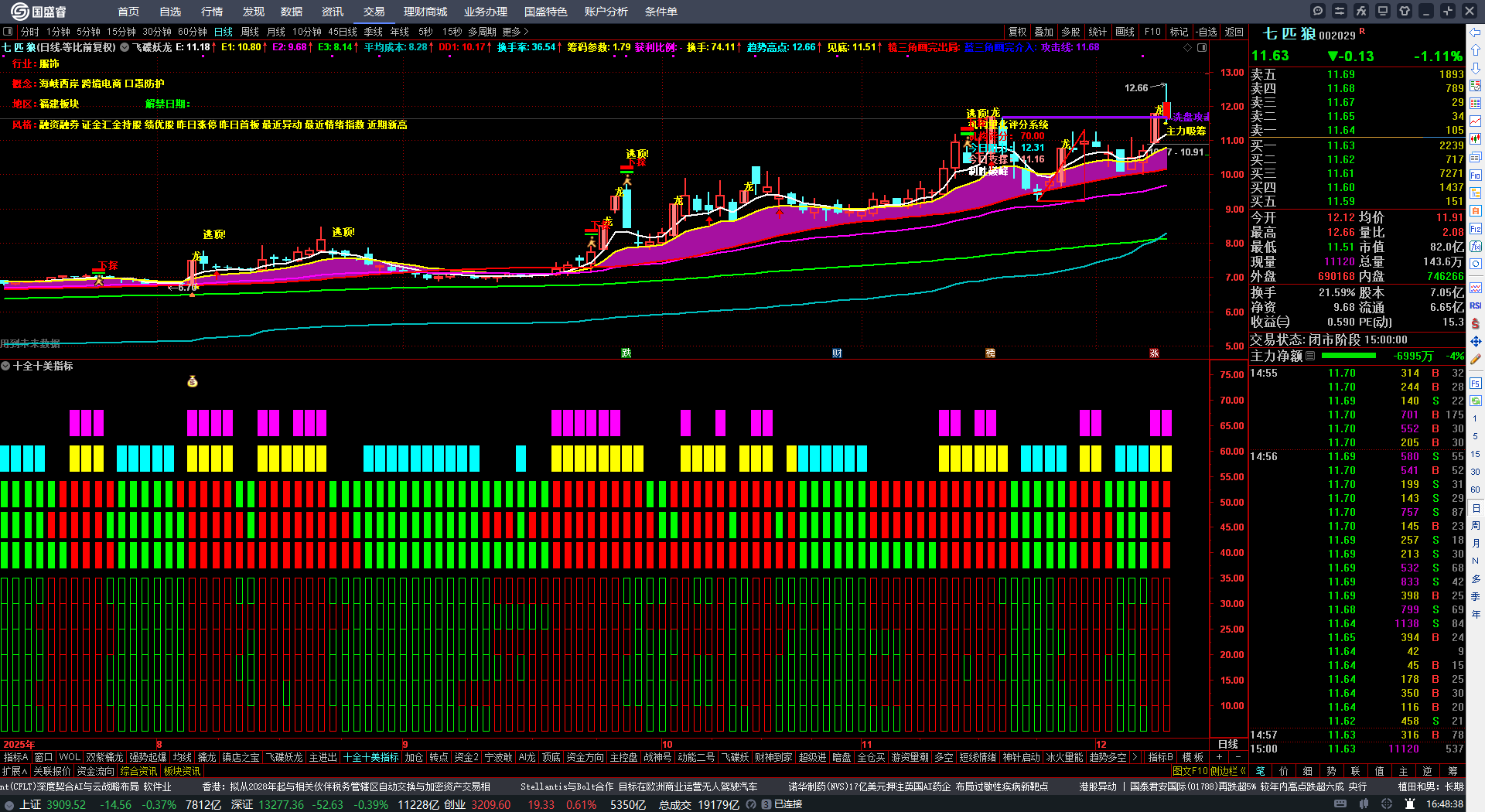Toggle 复权 price adjustment
This screenshot has height=812, width=1485.
(x=1017, y=32)
